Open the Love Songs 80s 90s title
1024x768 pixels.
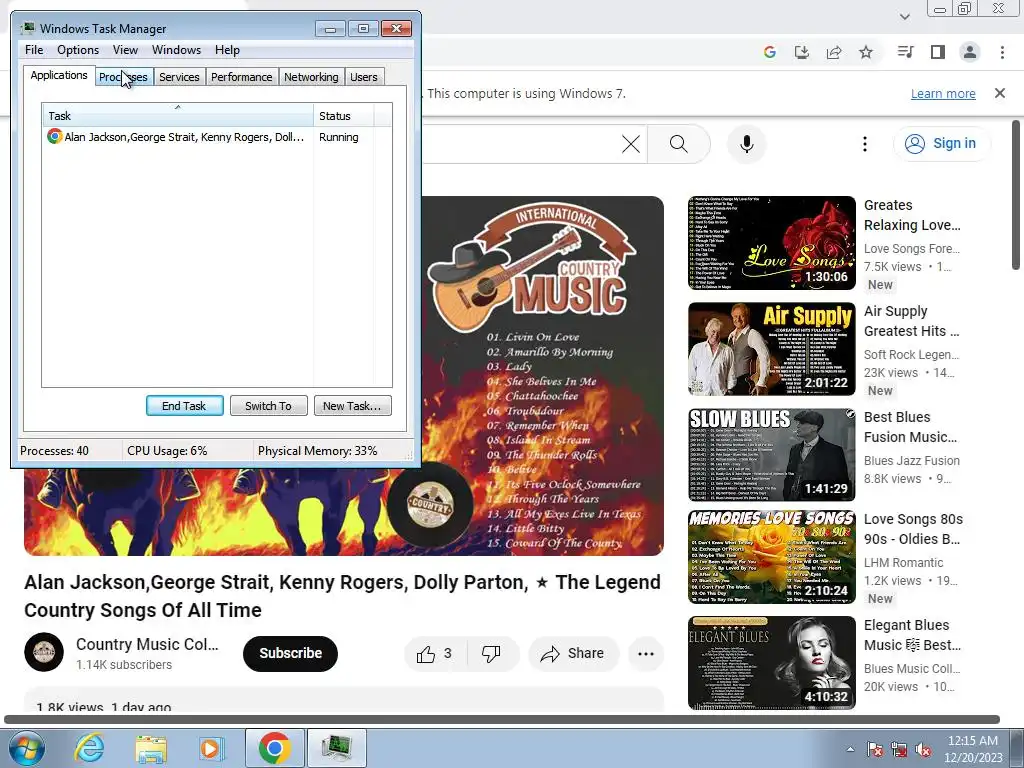913,529
